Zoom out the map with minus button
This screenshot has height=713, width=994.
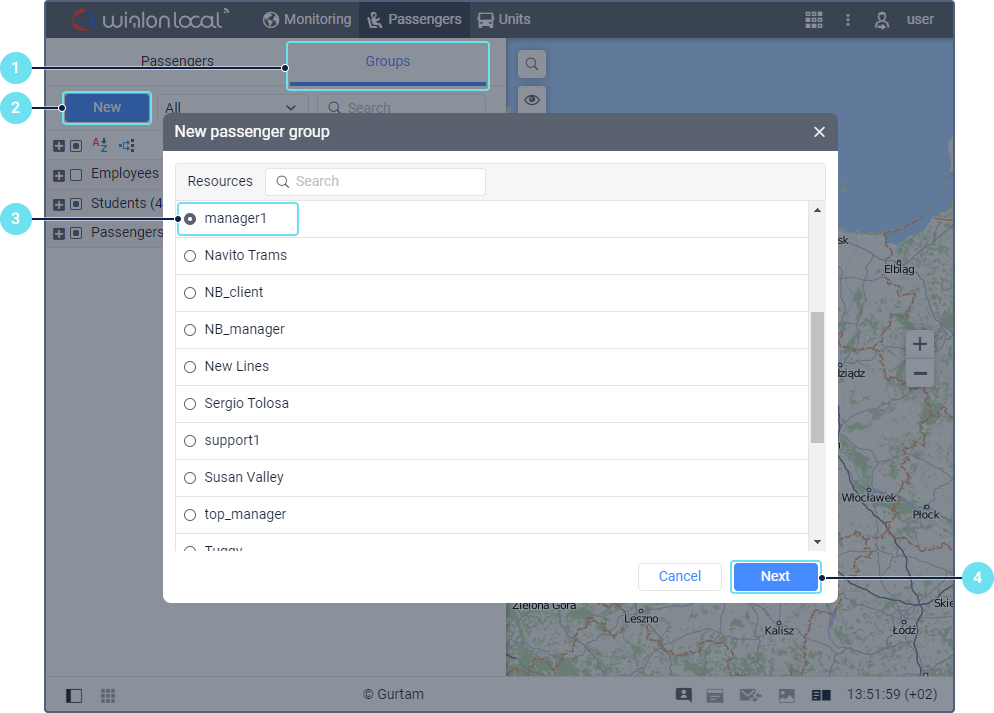point(920,373)
